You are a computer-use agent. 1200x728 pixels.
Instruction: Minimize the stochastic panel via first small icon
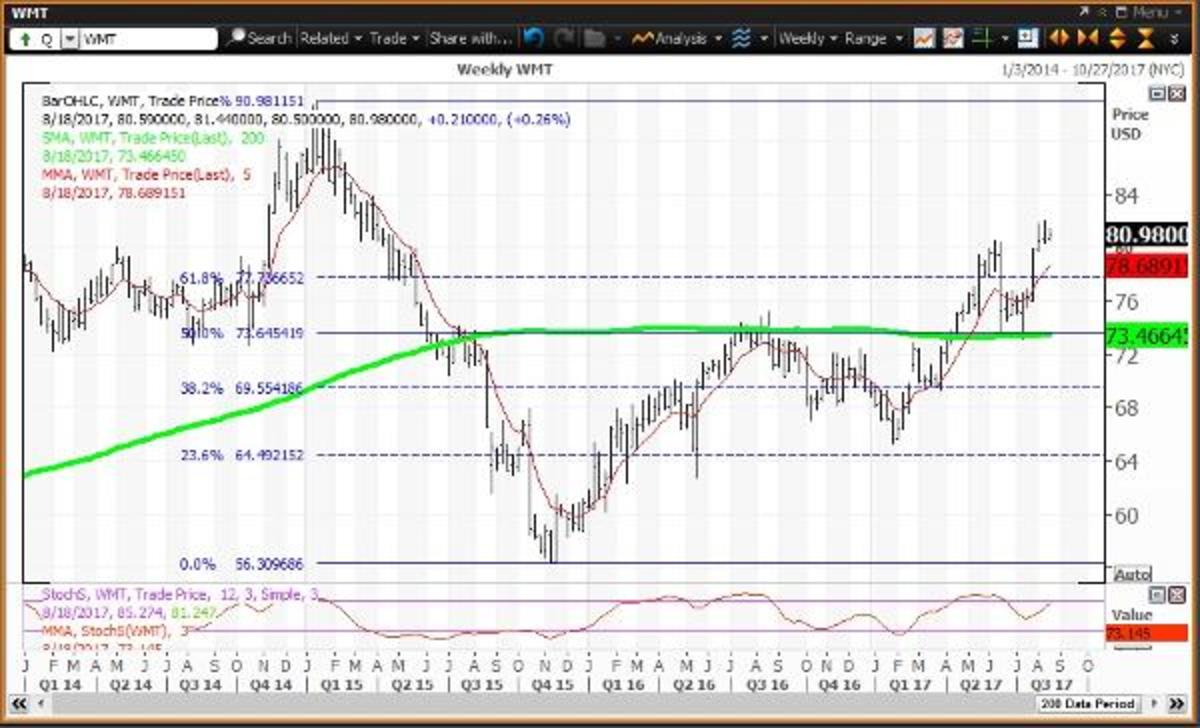(1156, 593)
